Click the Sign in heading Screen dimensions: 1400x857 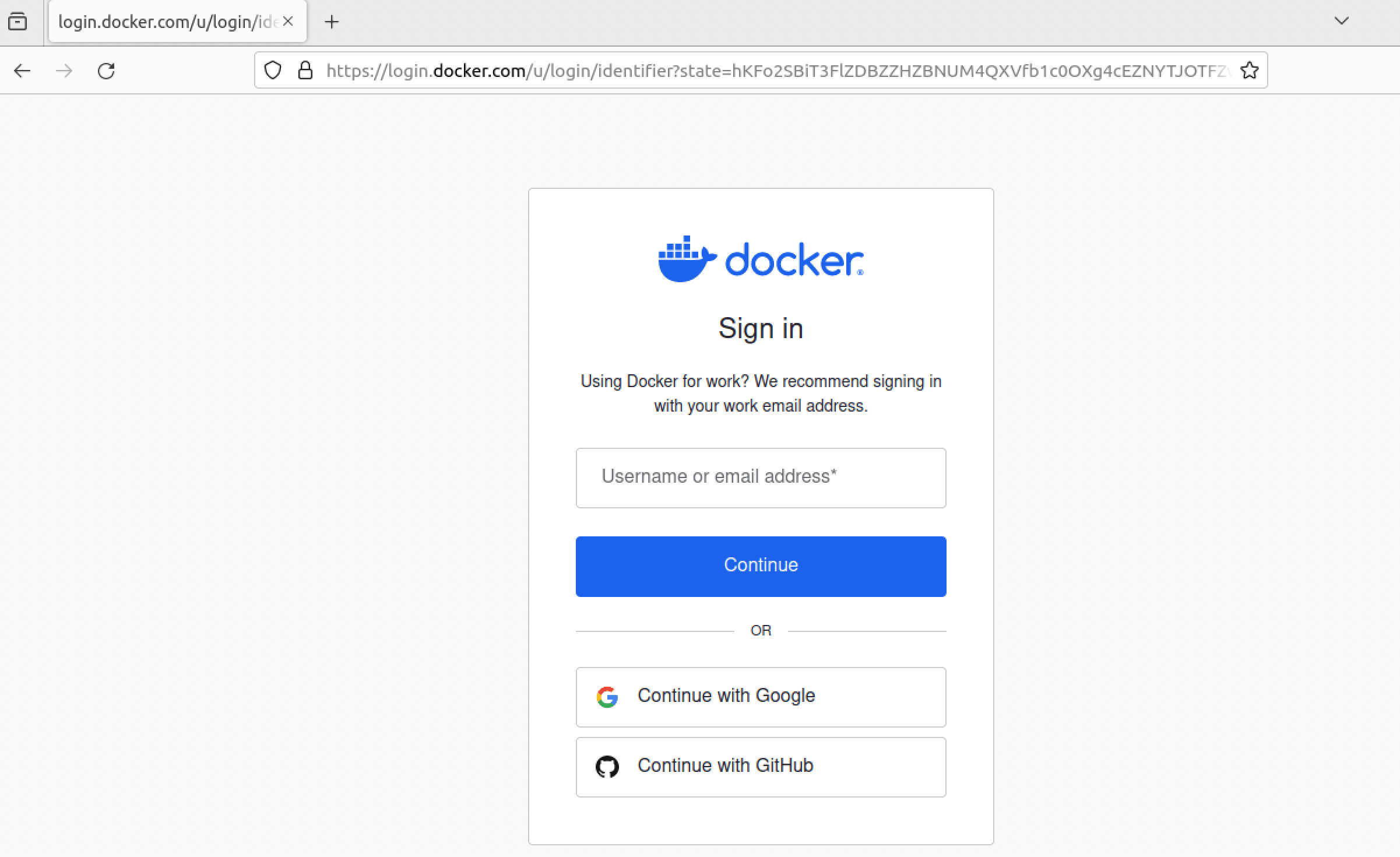point(761,328)
